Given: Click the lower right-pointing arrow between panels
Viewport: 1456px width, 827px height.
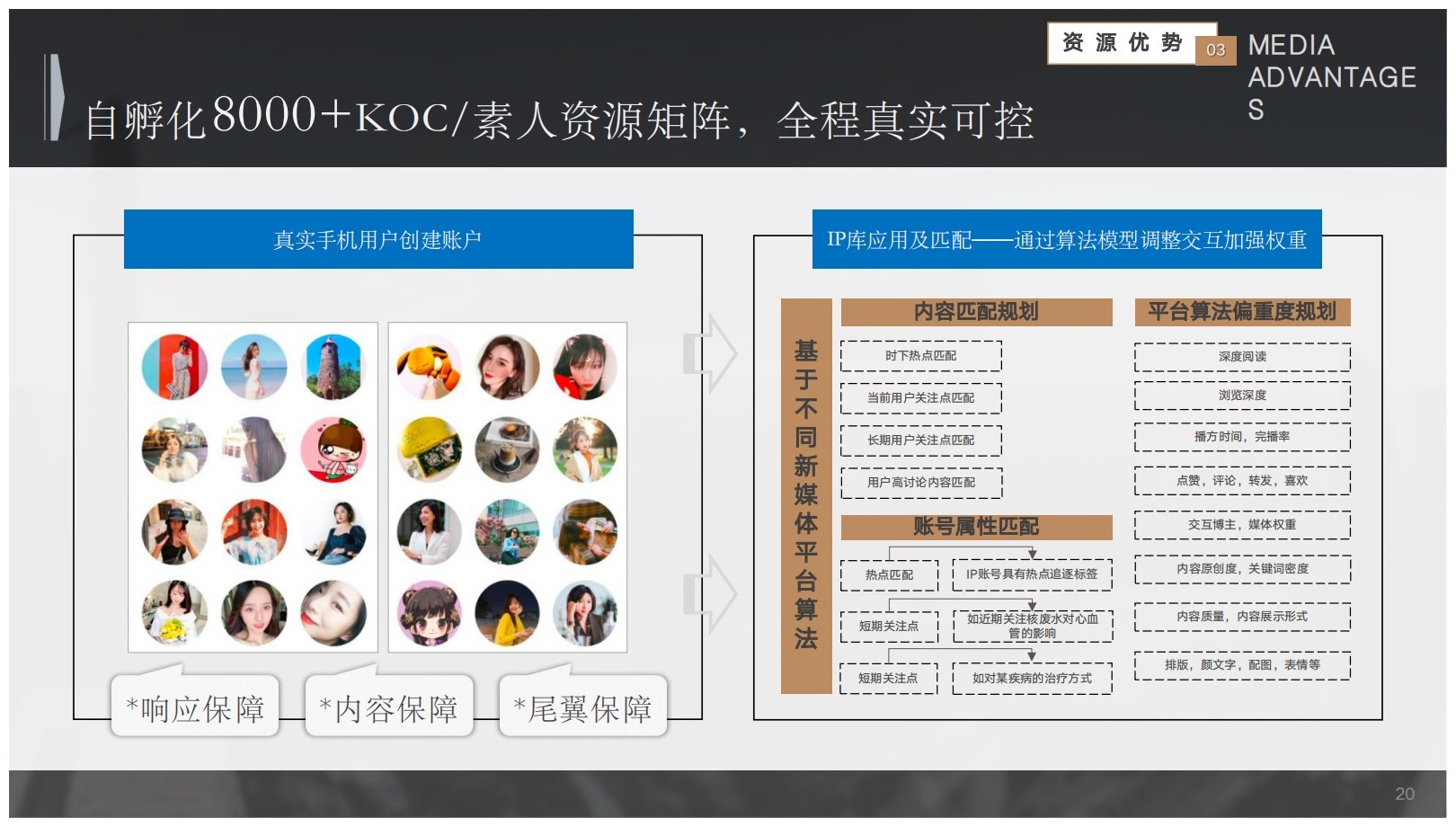Looking at the screenshot, I should [712, 594].
